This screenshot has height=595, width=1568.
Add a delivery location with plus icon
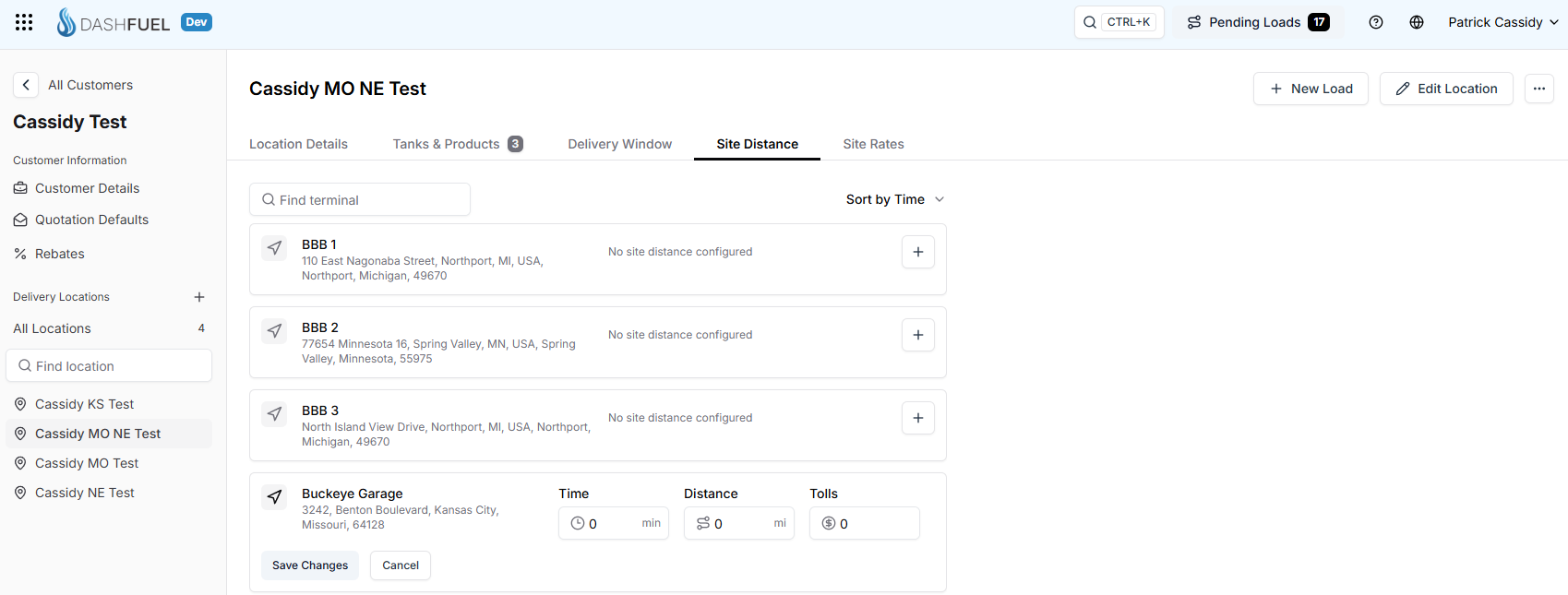coord(199,297)
